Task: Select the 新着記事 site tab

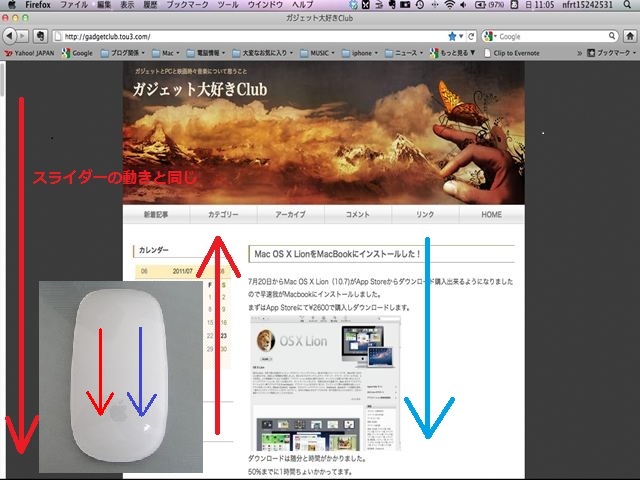Action: (156, 214)
